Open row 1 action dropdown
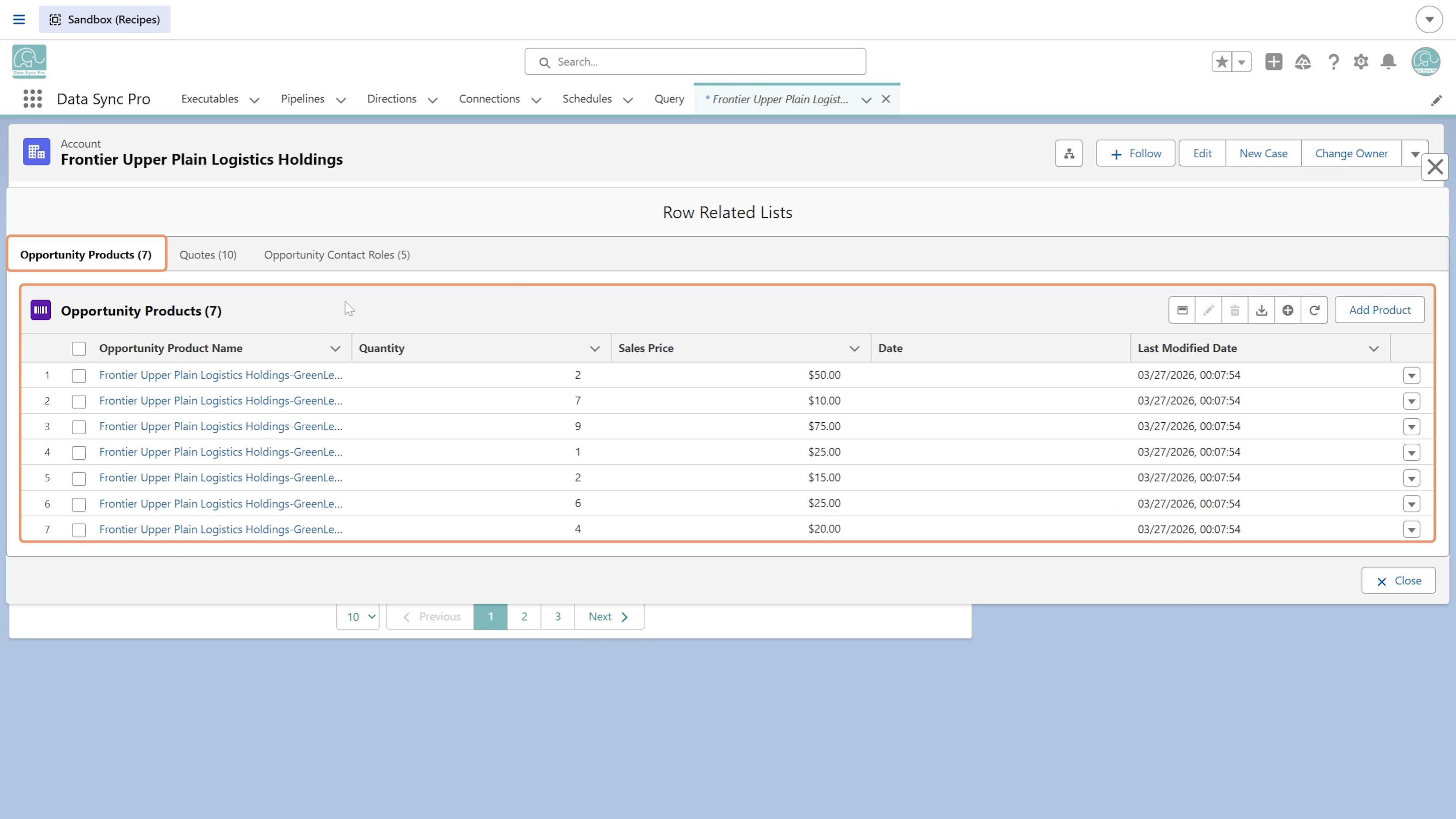 (1411, 375)
